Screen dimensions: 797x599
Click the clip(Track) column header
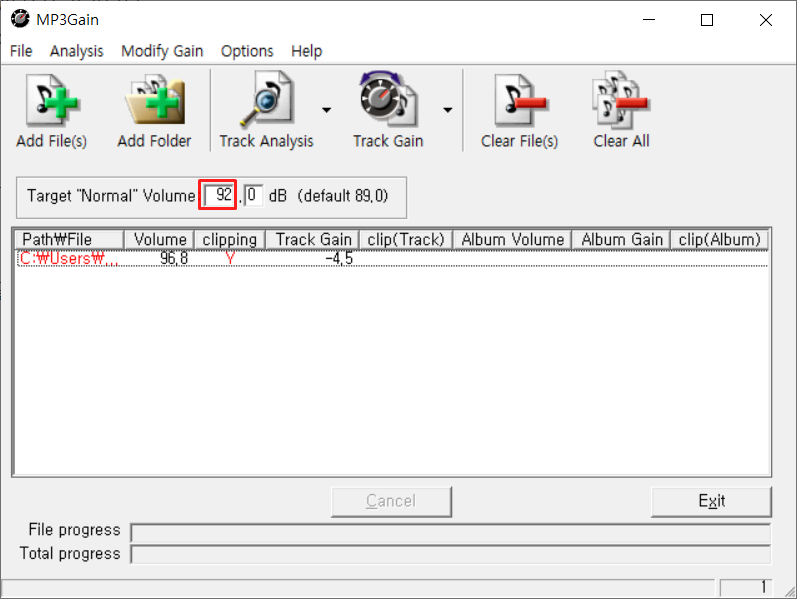(x=406, y=239)
